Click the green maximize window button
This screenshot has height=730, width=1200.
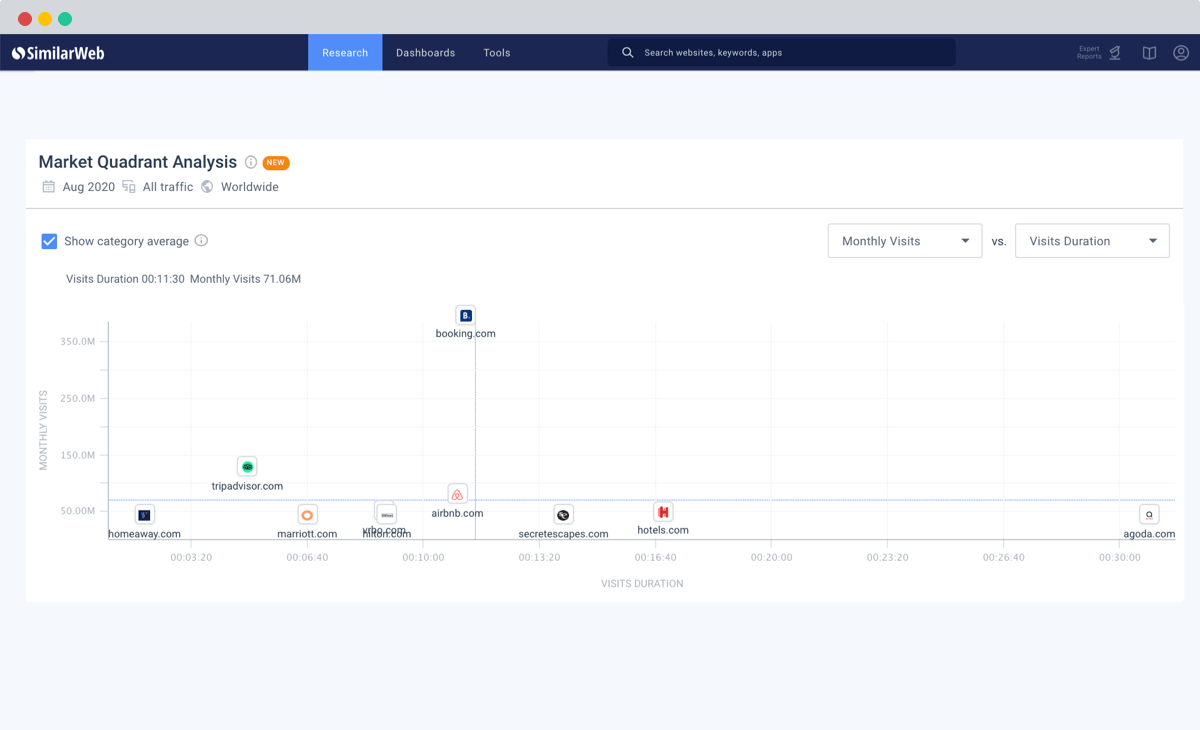65,19
